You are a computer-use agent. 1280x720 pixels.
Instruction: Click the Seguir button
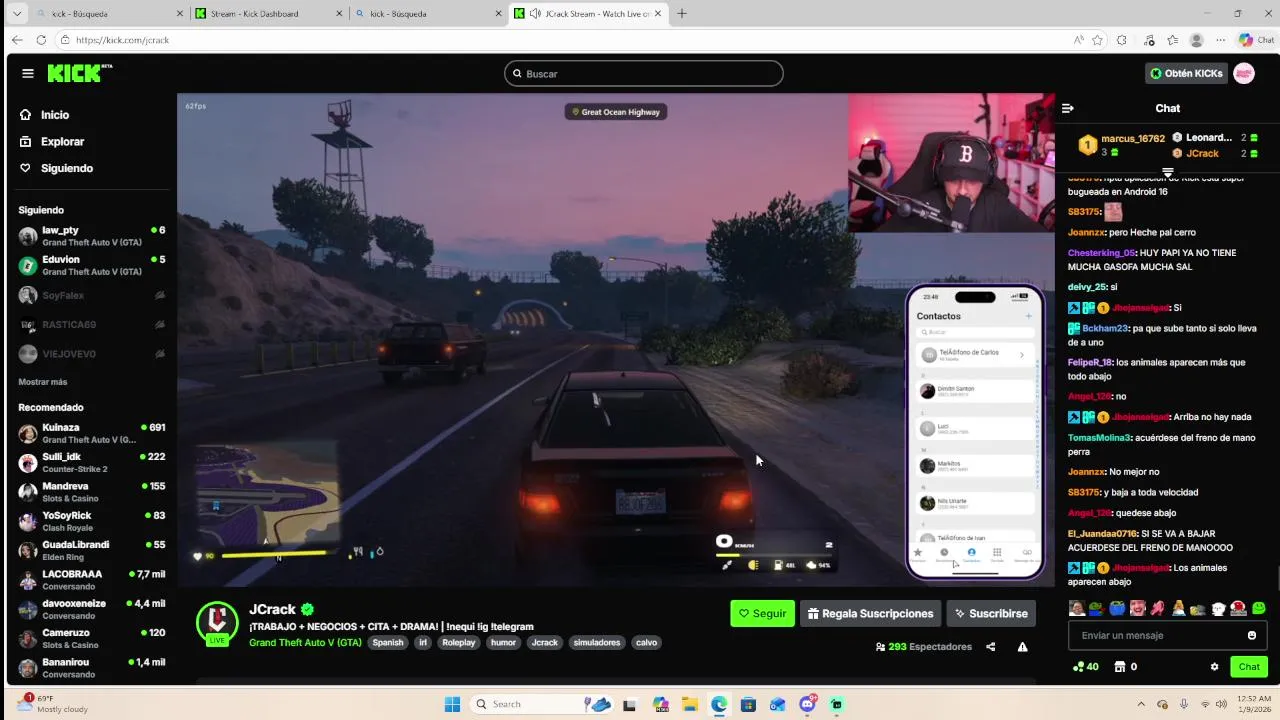(x=762, y=614)
